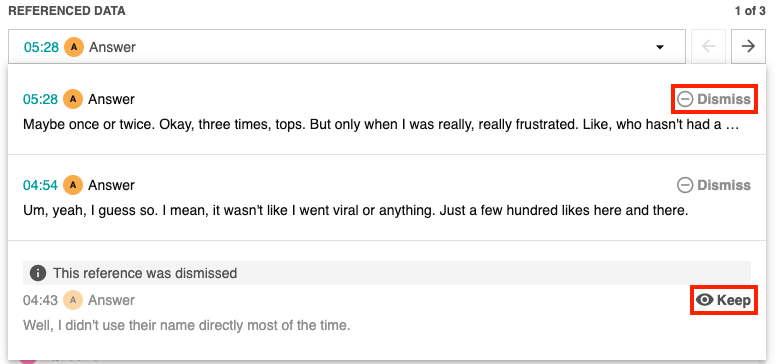Keep the dismissed 04:43 reference

(x=724, y=300)
